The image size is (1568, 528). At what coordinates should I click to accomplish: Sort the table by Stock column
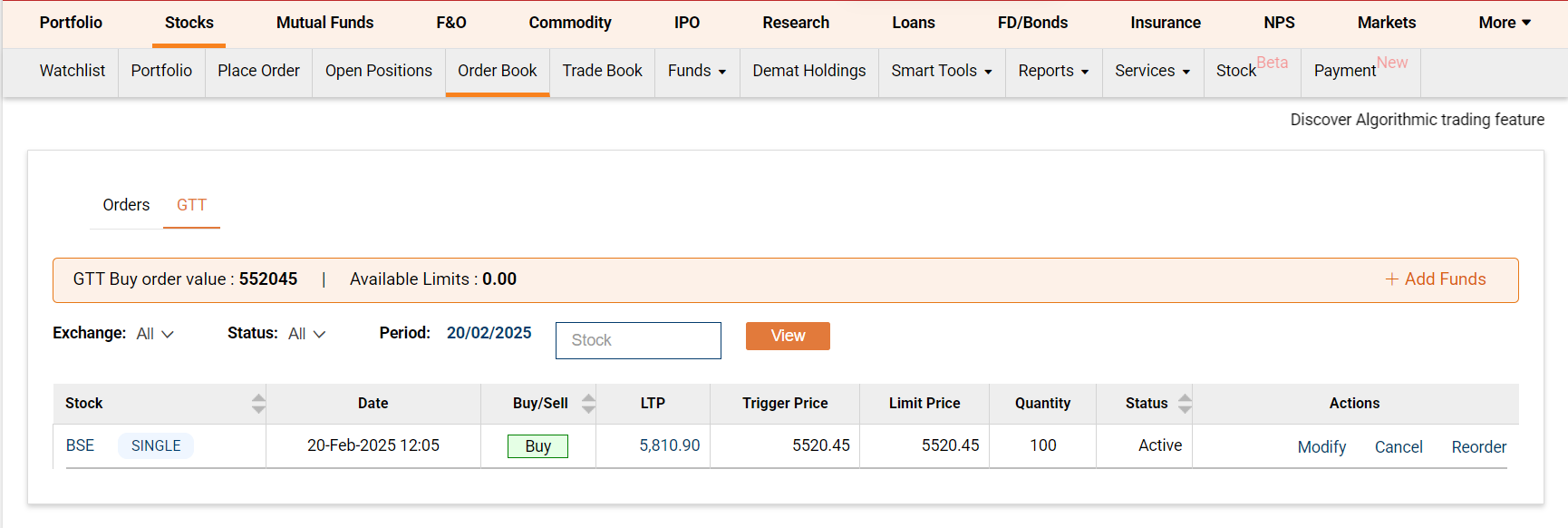tap(260, 403)
